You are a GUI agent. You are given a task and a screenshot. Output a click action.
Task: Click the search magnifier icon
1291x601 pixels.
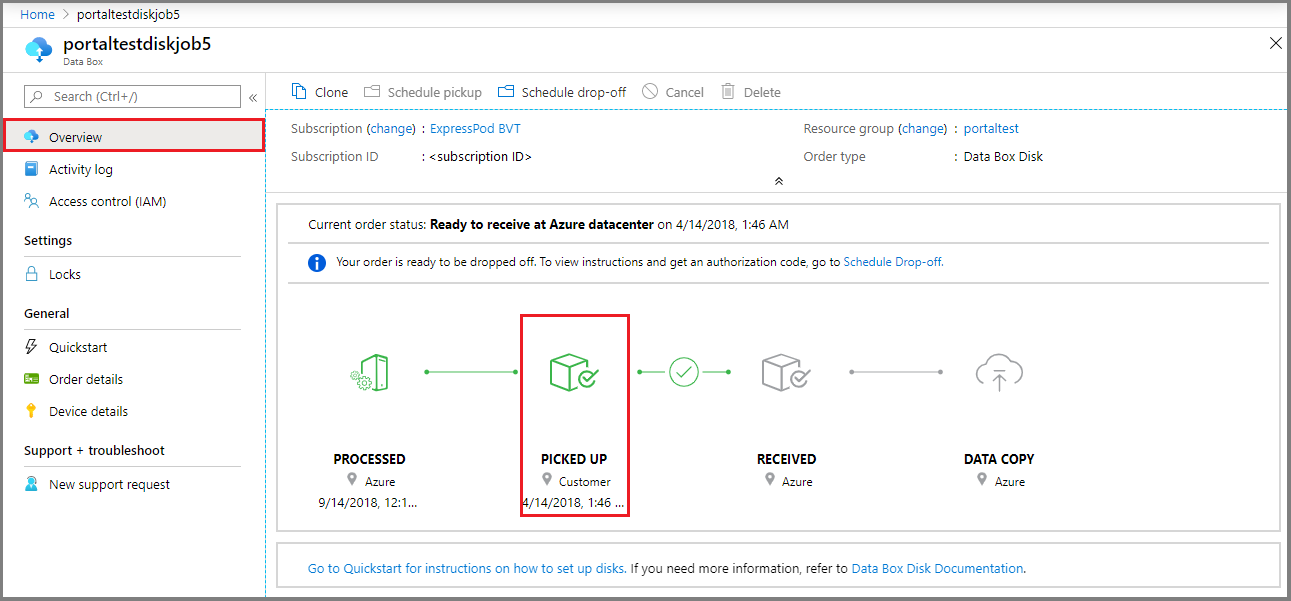coord(37,96)
